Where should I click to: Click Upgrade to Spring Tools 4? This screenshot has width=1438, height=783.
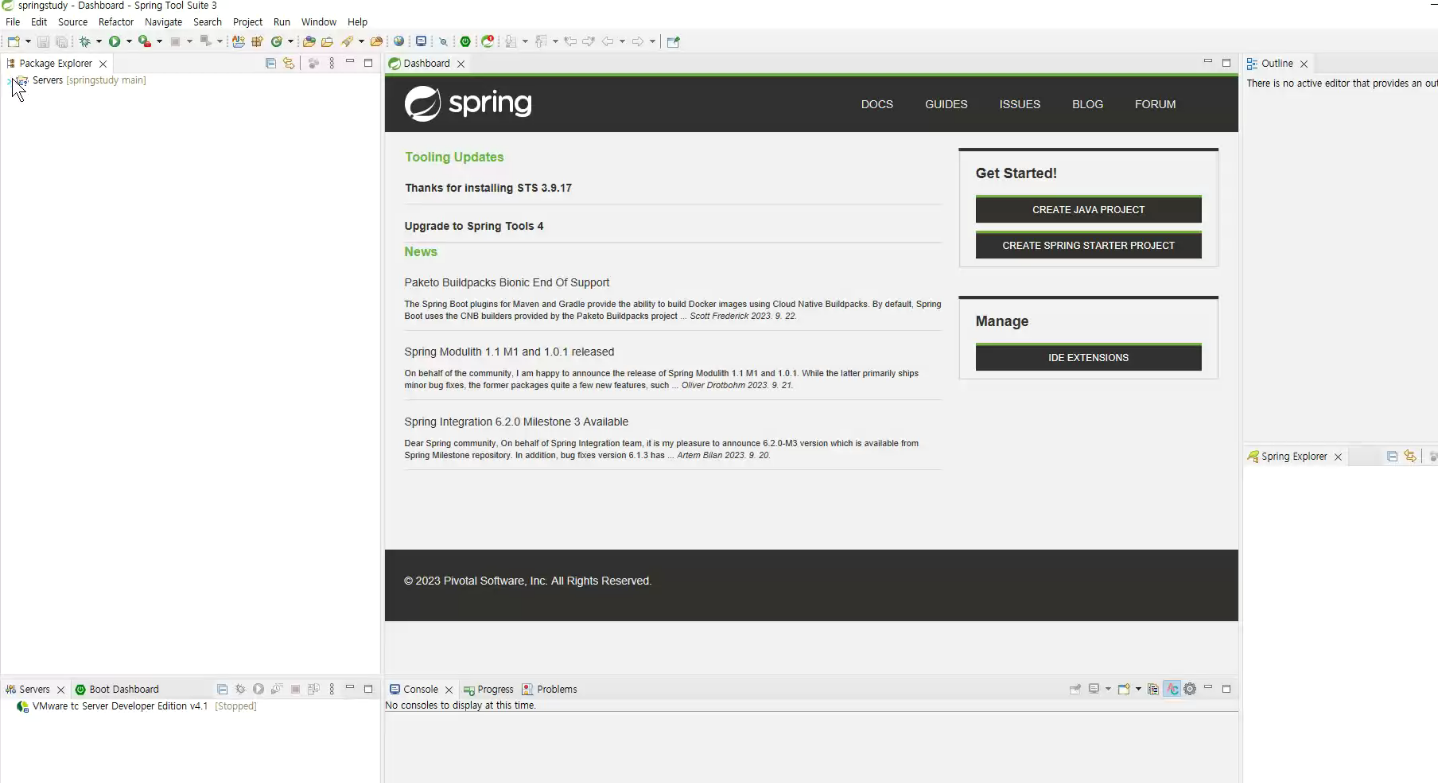(474, 226)
